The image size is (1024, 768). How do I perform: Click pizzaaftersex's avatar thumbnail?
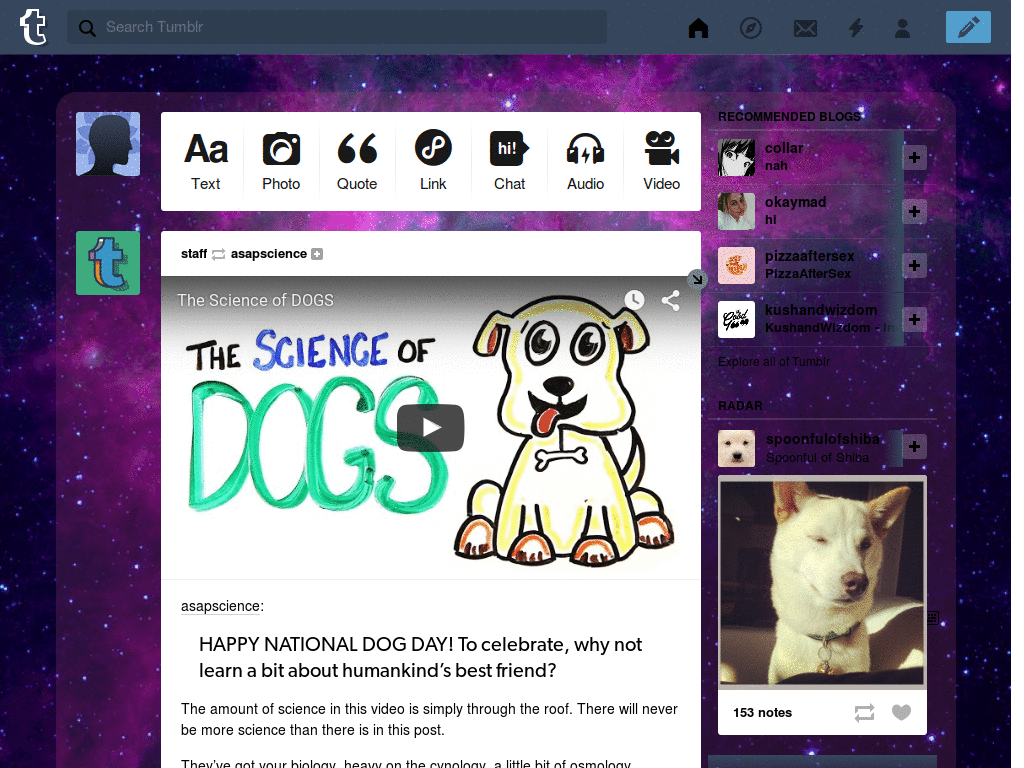point(736,265)
